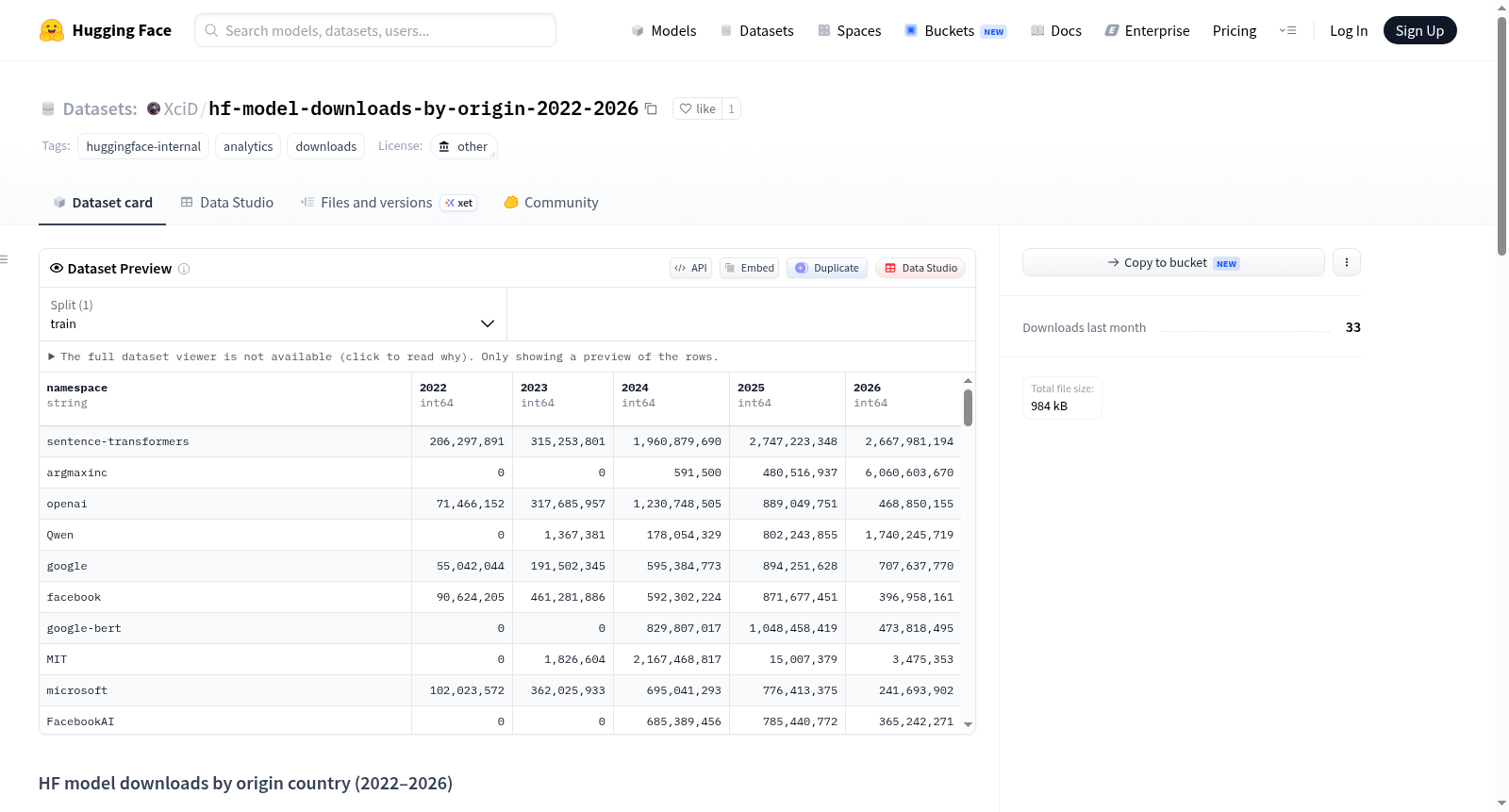
Task: Click the Sign Up button
Action: (1419, 30)
